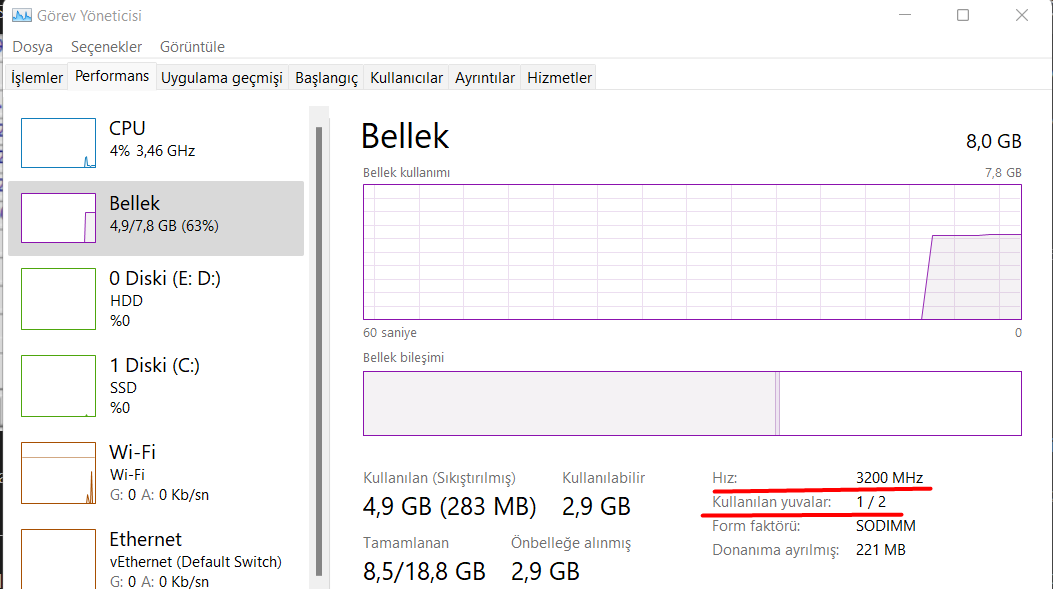The image size is (1053, 589).
Task: Go to the Başlangıç tab
Action: pos(326,78)
